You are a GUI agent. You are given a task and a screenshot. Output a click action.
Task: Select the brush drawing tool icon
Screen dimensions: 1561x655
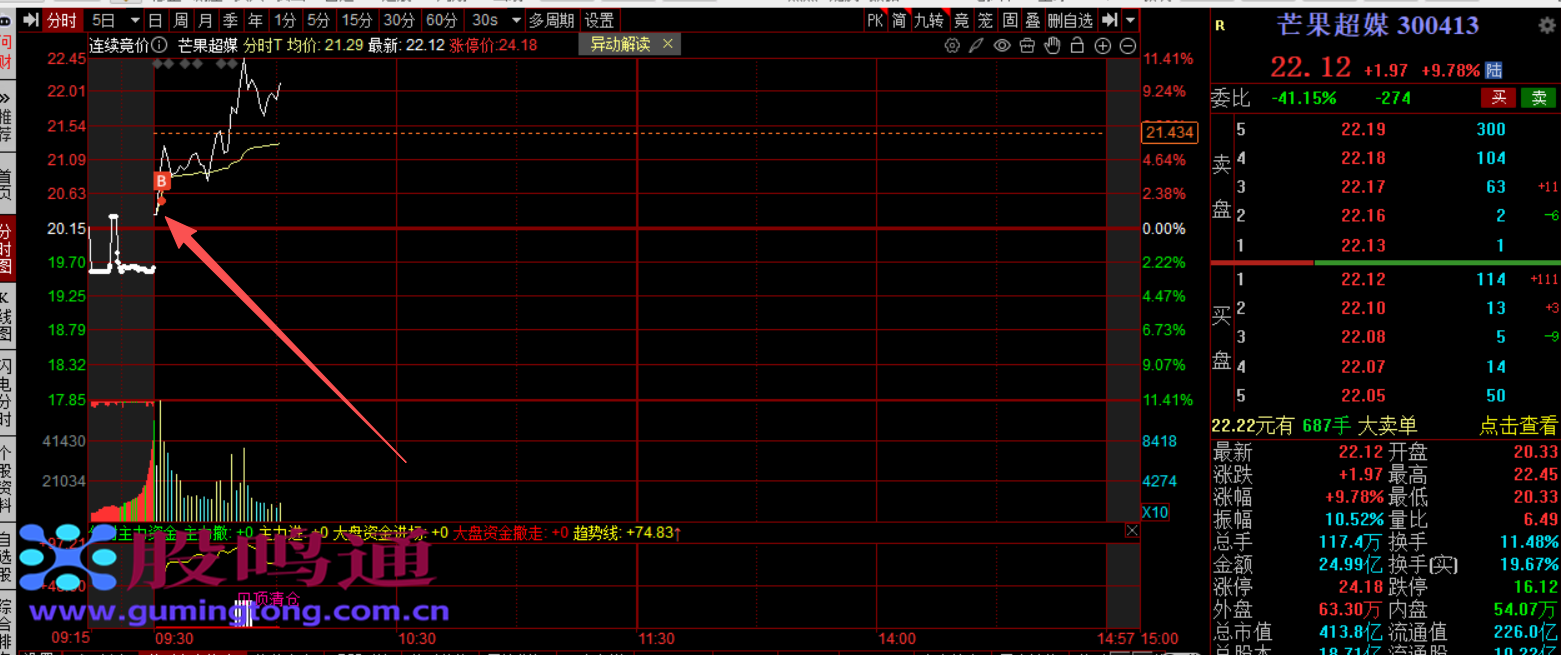977,45
